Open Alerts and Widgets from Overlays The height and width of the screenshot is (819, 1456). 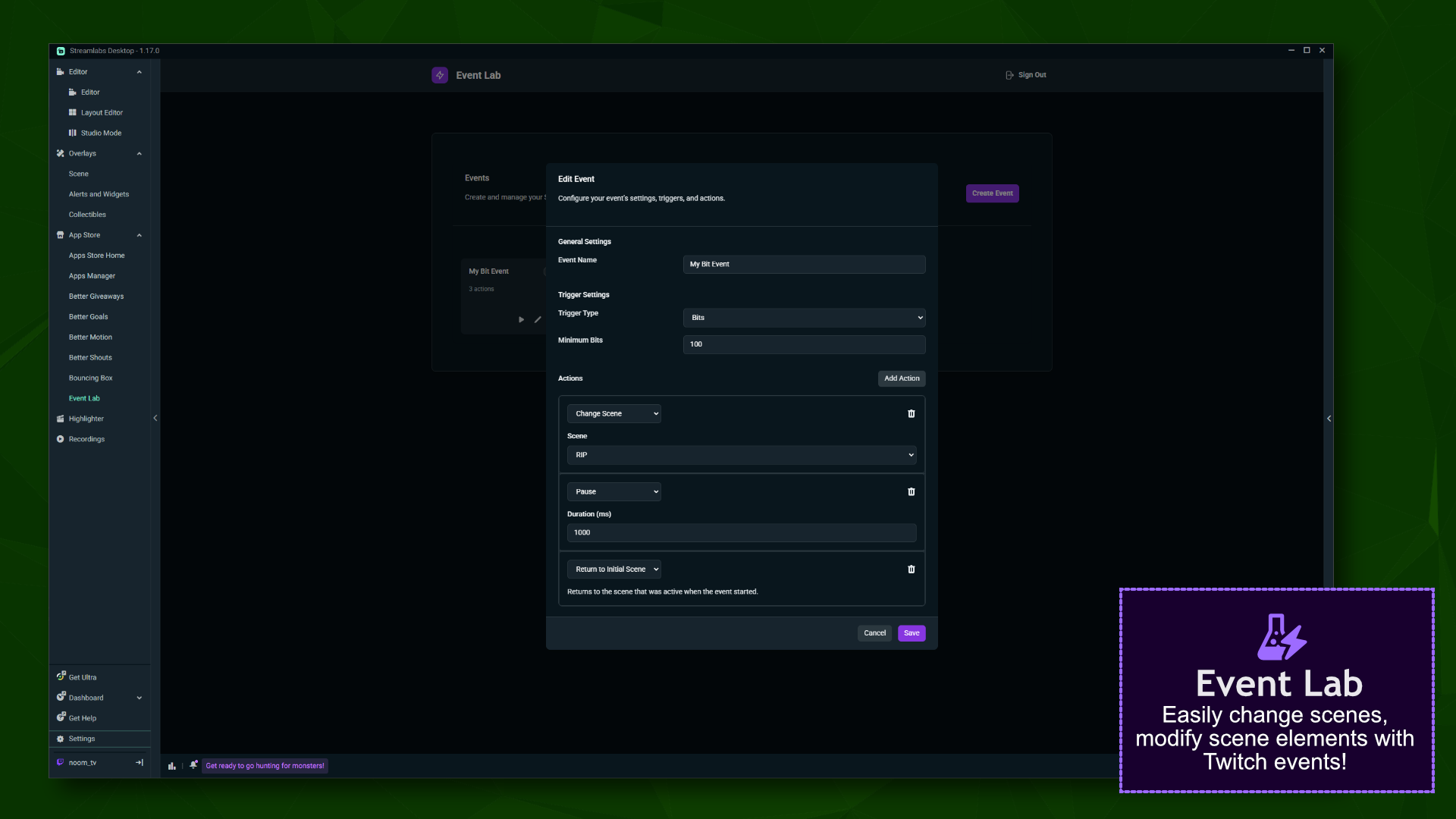99,193
